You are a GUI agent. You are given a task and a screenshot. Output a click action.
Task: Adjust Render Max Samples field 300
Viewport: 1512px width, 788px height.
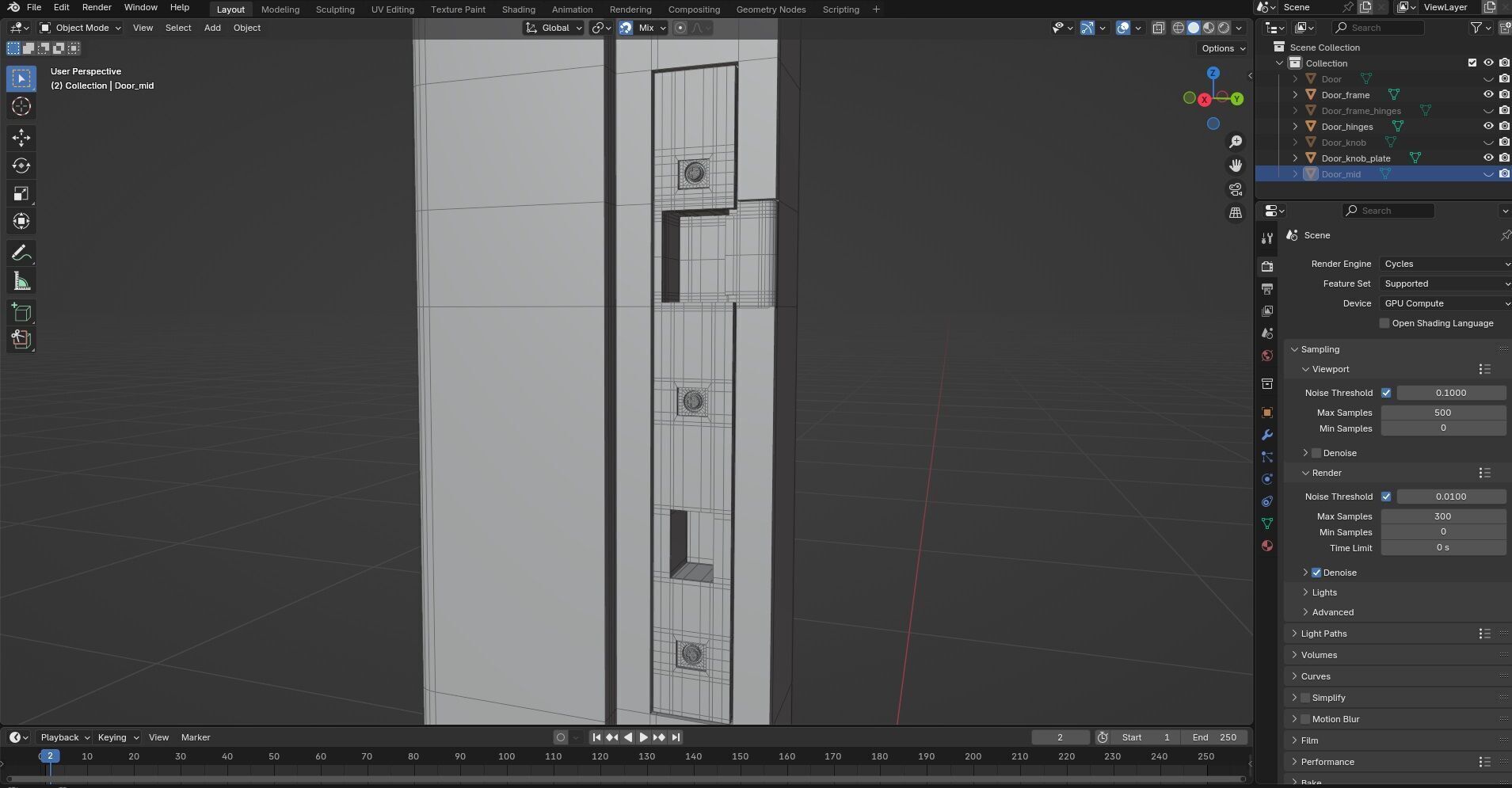(x=1443, y=516)
